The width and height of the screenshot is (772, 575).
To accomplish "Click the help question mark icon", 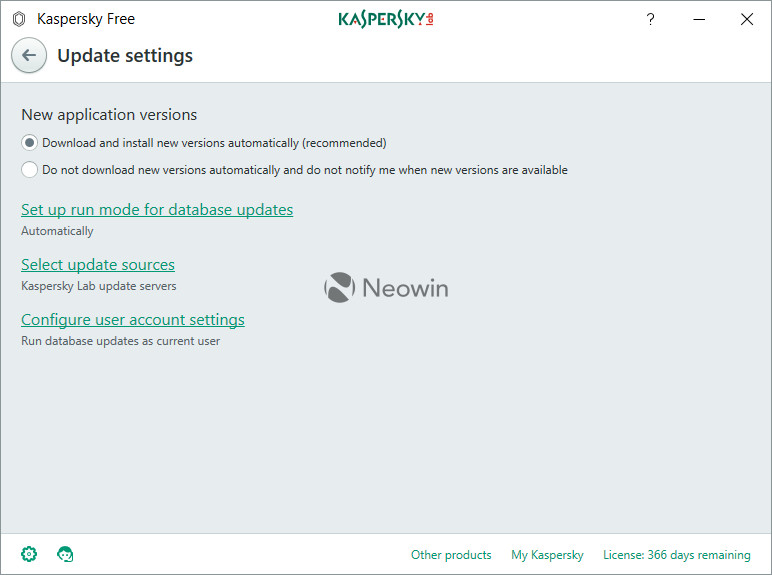I will pos(650,19).
